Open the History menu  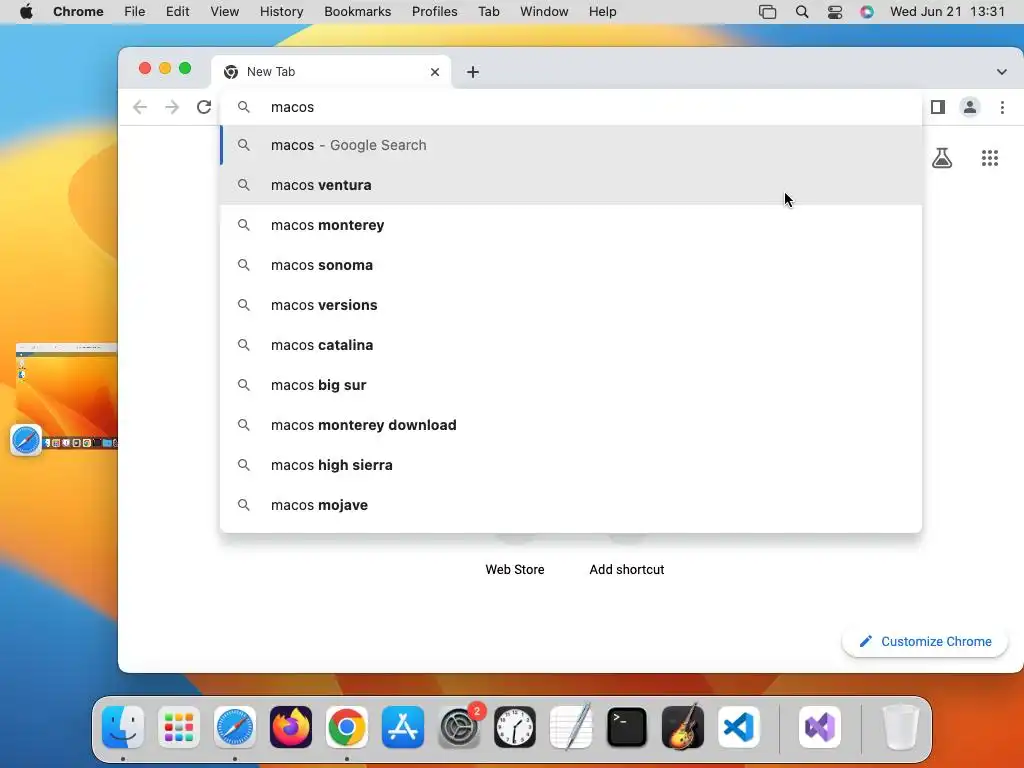[x=281, y=12]
